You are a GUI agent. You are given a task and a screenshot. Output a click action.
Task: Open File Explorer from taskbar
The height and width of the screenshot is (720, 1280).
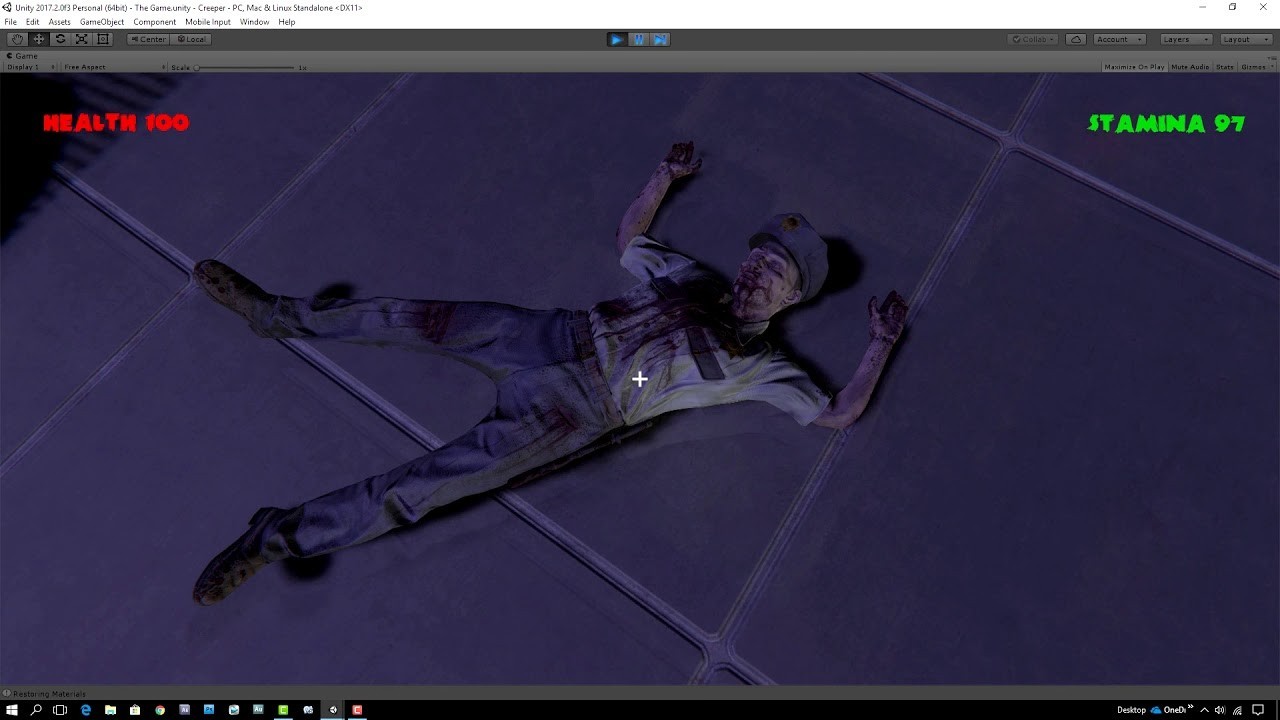[110, 710]
